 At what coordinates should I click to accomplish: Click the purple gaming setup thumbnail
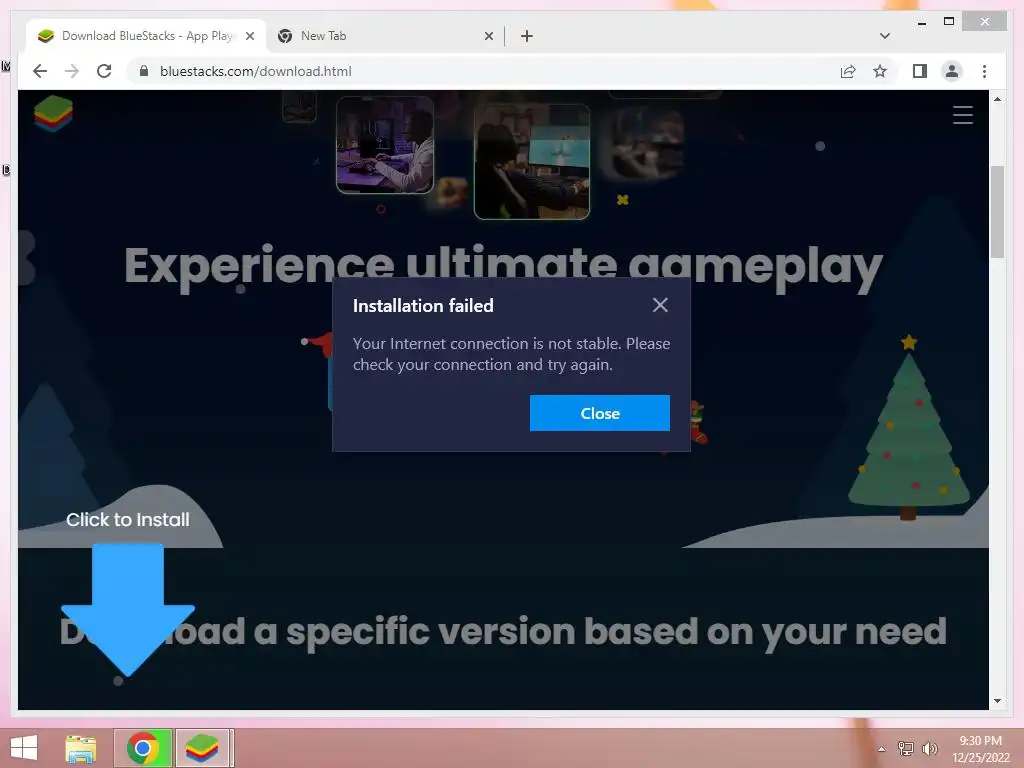(385, 144)
